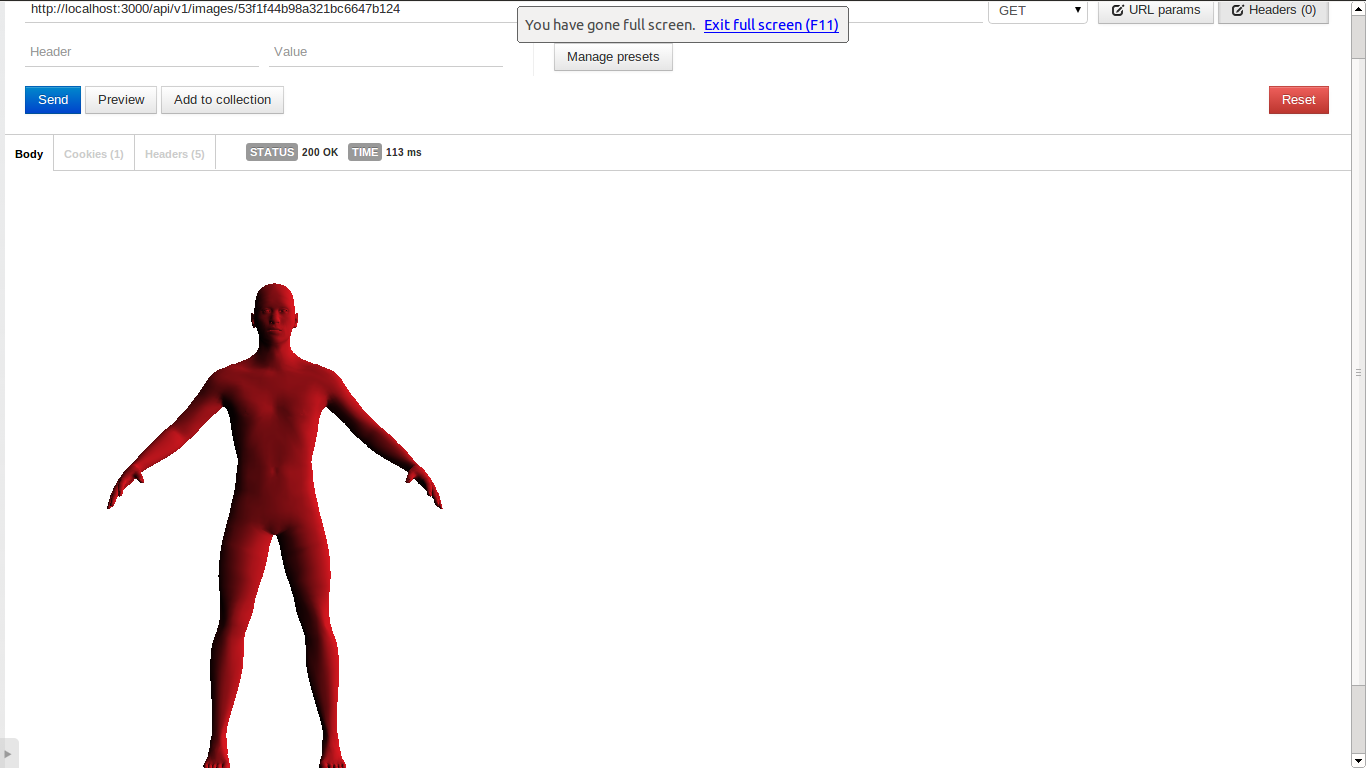Switch to the Body response tab

pos(29,154)
